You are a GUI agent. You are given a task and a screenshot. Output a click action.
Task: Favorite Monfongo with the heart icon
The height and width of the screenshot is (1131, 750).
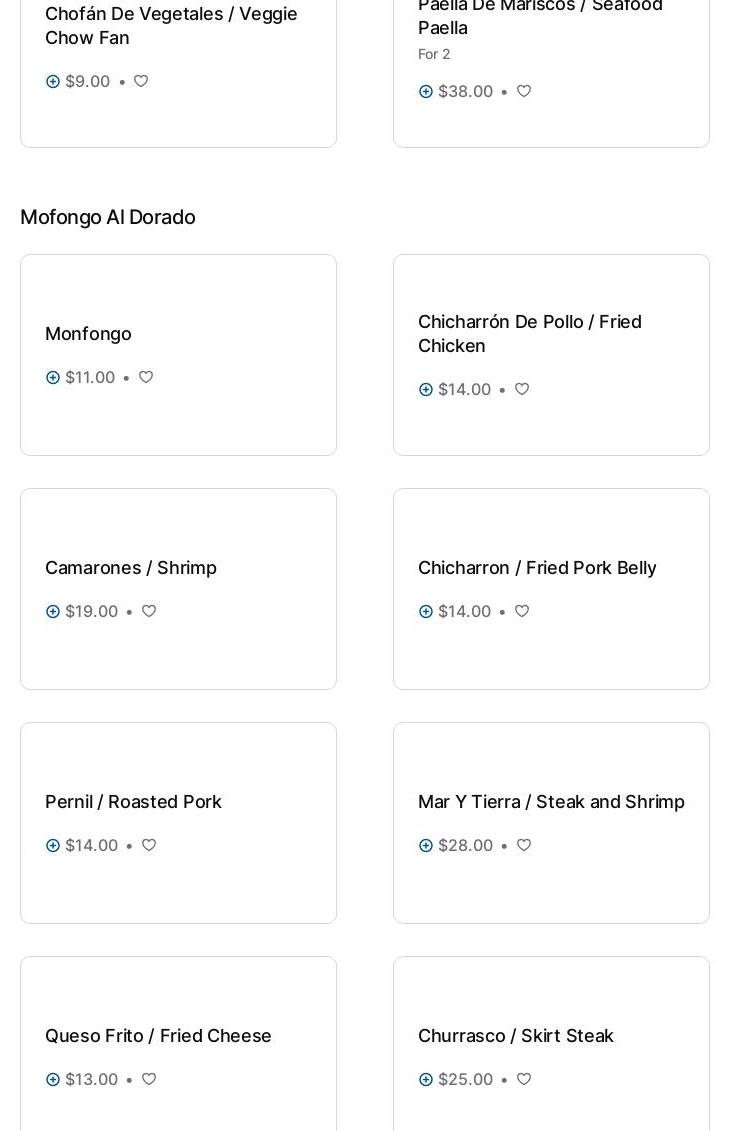coord(146,377)
